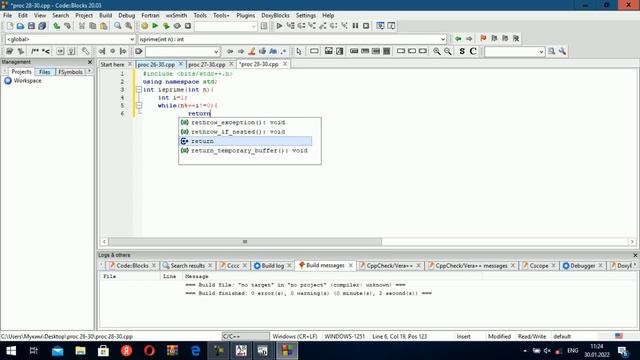Screen dimensions: 640x360
Task: Start debugging with the Debug/Continue icon
Action: [279, 26]
